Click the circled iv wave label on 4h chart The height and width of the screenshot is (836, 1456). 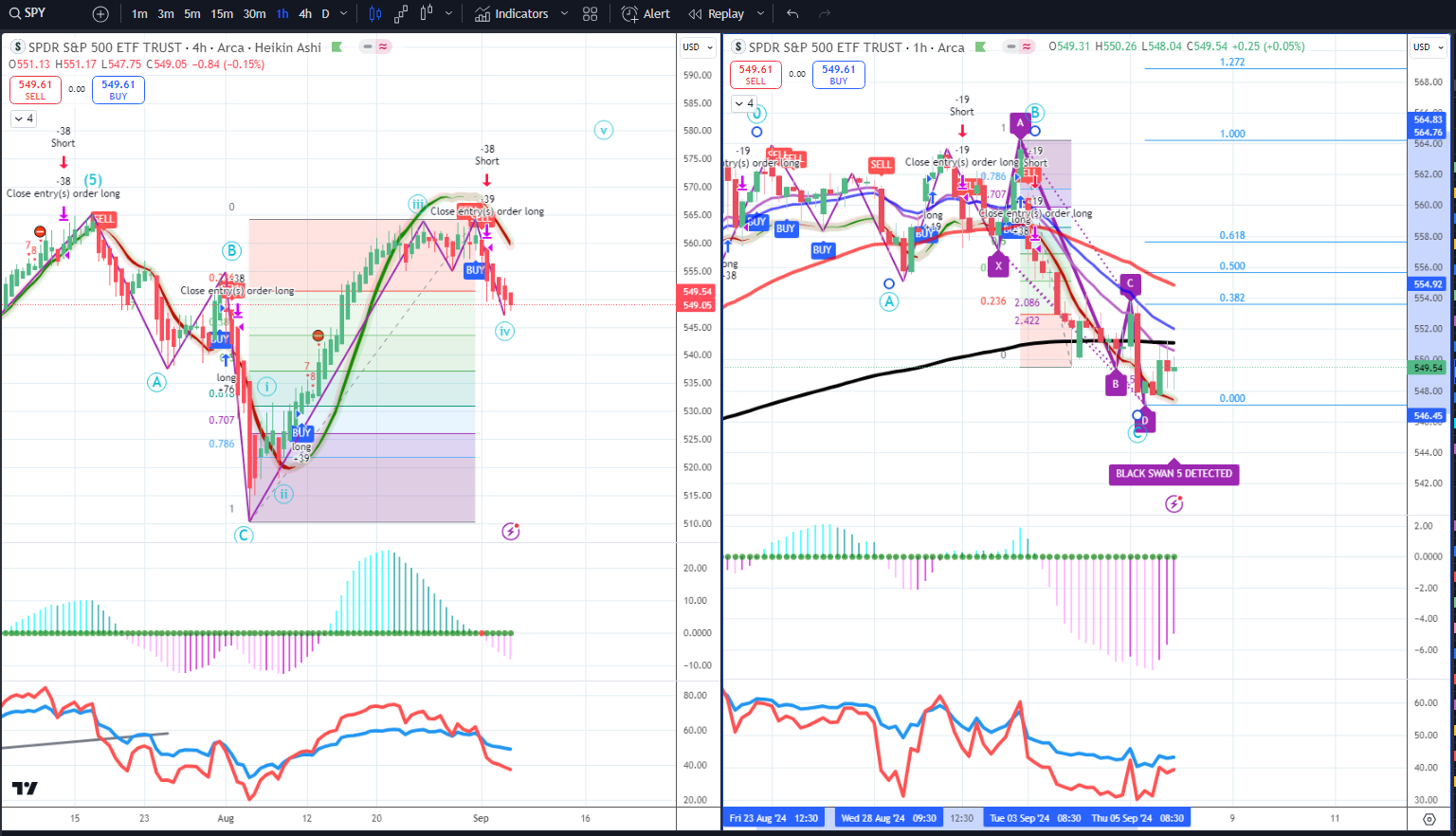tap(504, 331)
